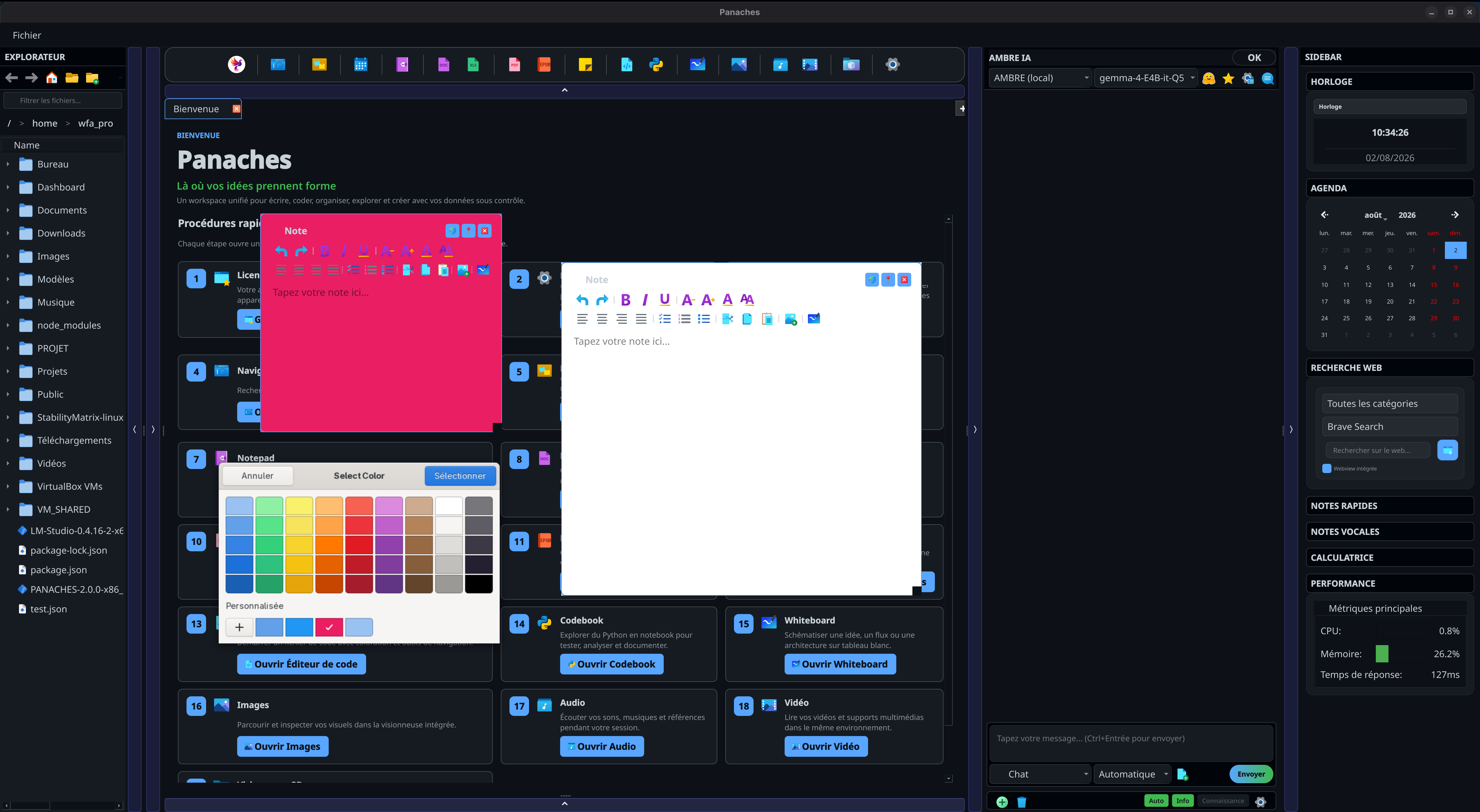The width and height of the screenshot is (1480, 812).
Task: Pick the black swatch in the Select Color dialog
Action: pos(479,584)
